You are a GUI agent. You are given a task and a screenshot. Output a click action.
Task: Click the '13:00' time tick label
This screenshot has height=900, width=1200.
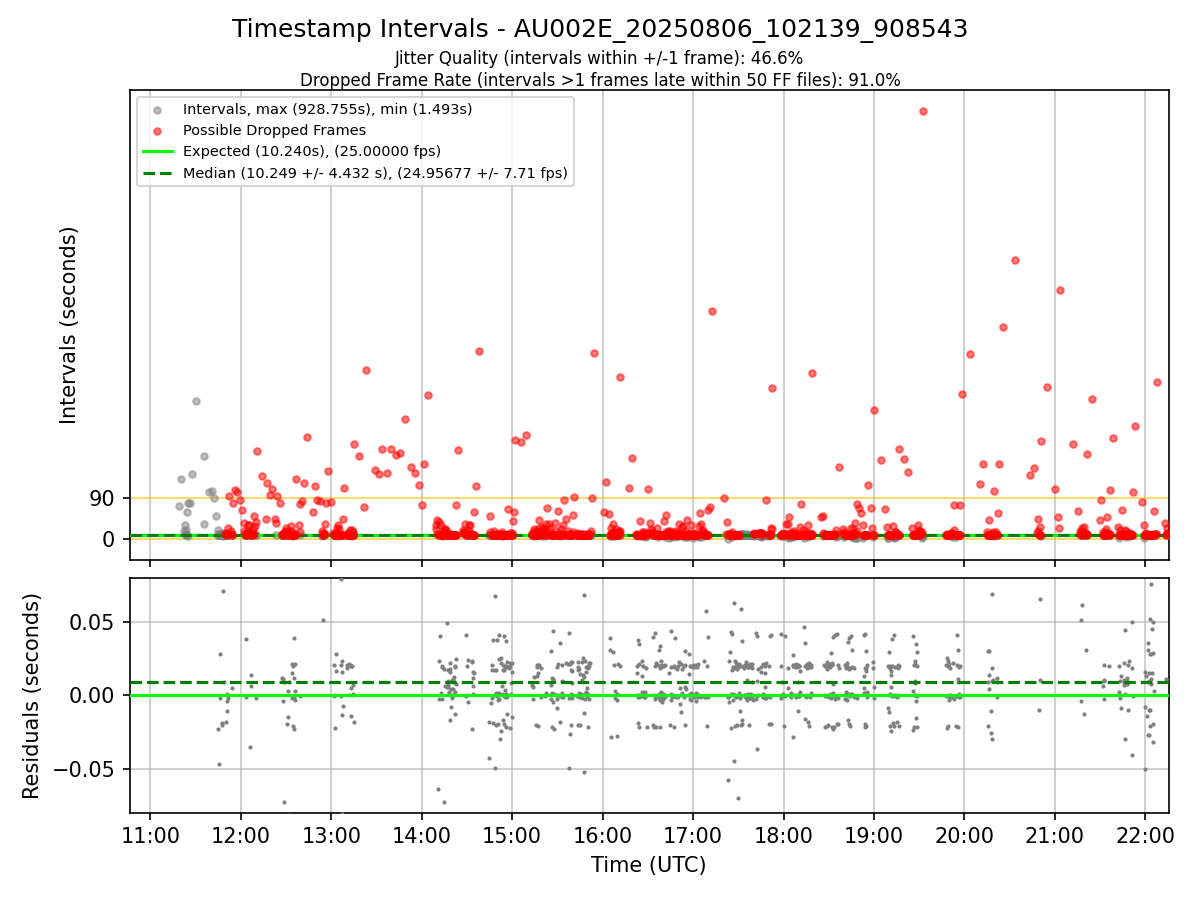pos(331,834)
